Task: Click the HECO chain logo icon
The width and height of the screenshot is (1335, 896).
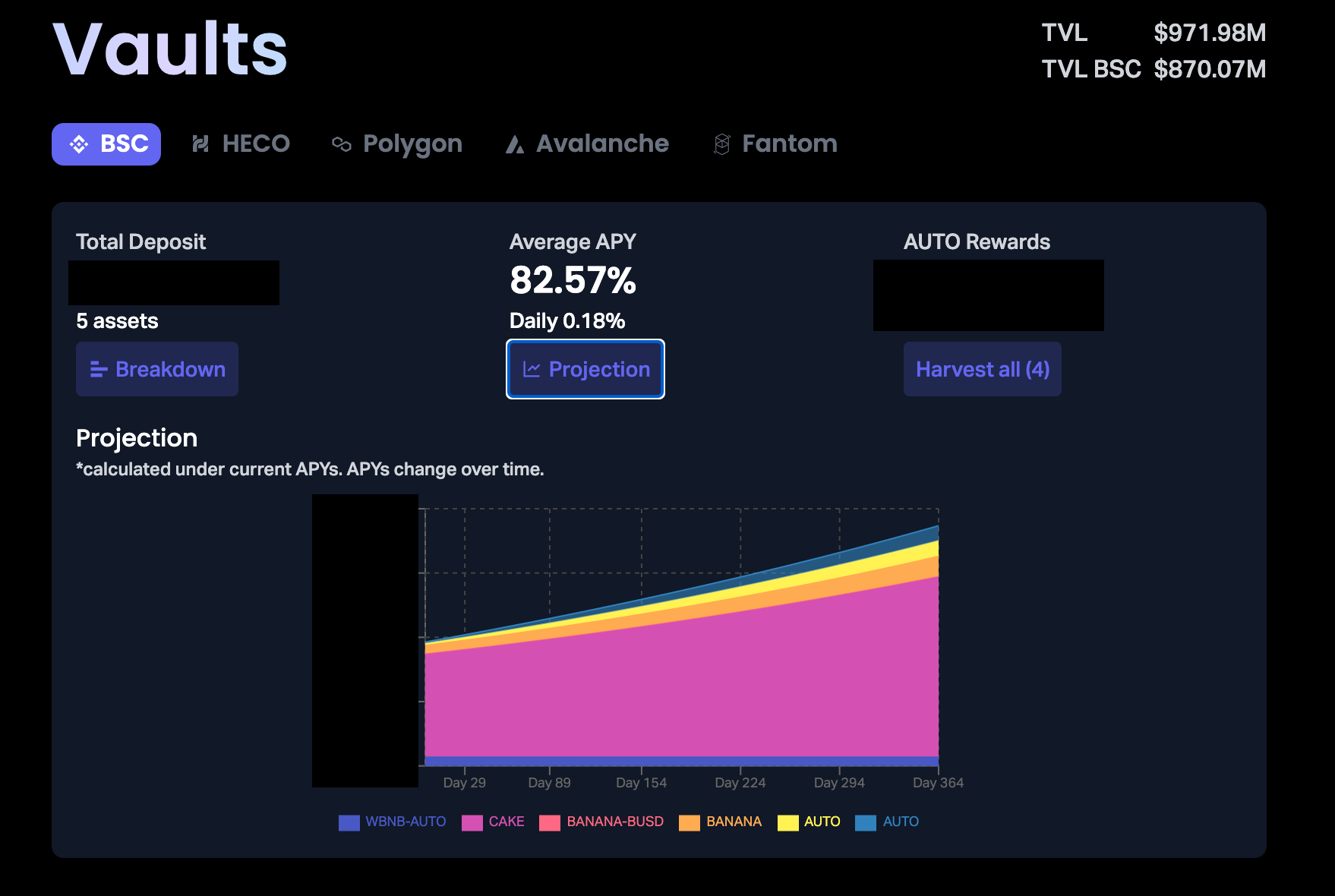Action: click(x=200, y=144)
